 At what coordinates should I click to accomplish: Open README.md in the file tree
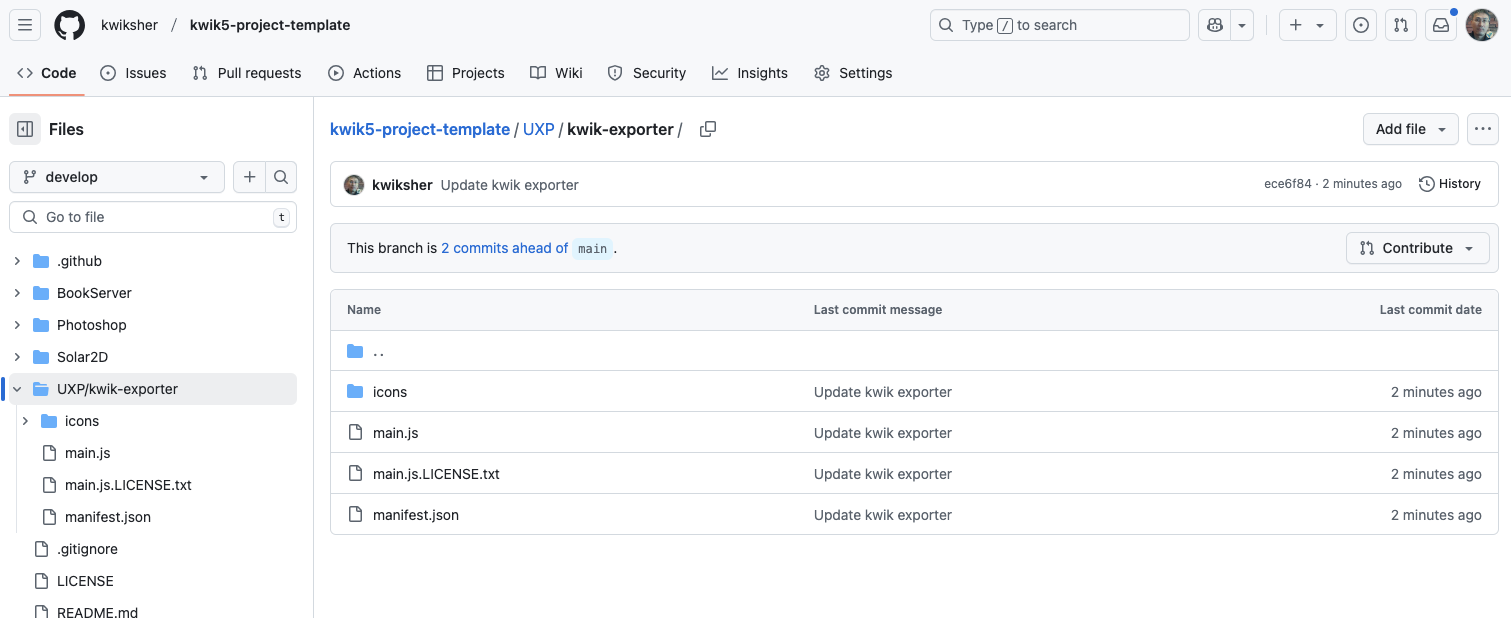97,612
